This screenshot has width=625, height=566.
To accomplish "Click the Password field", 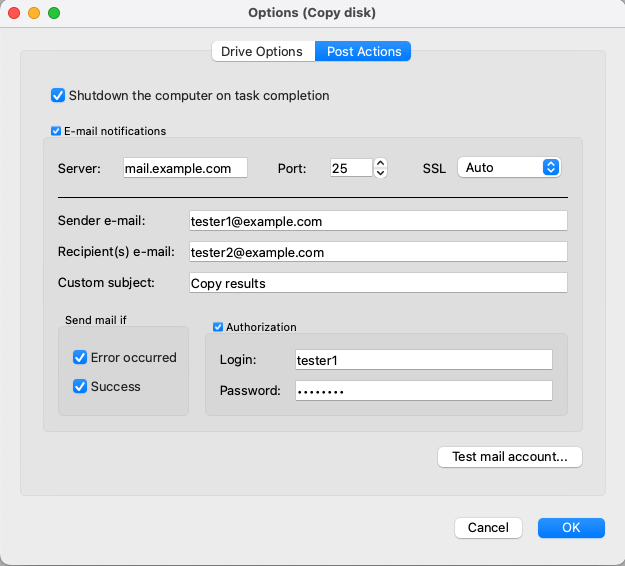I will tap(424, 391).
